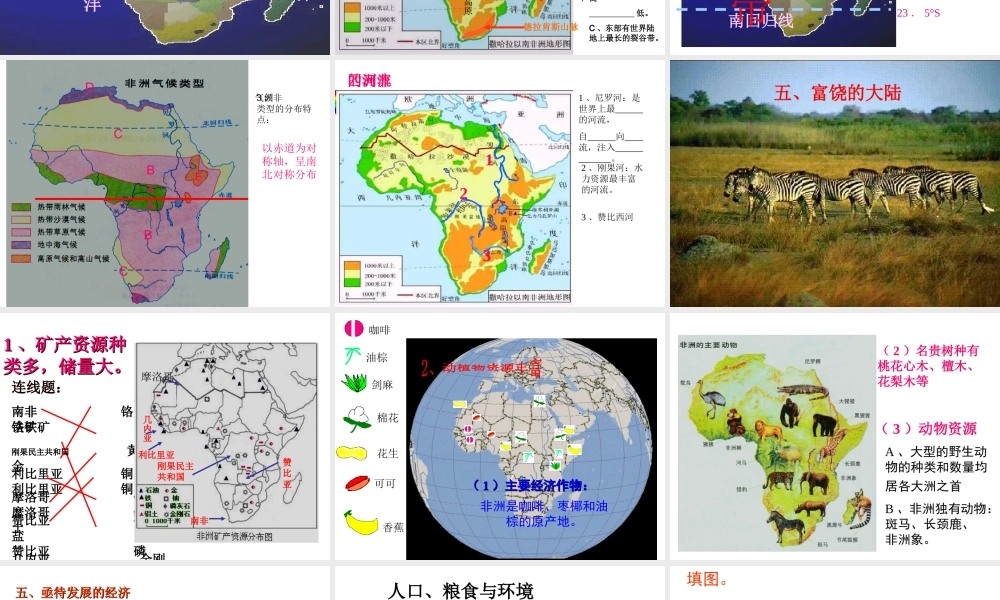Click the 摩洛哥 label on the mineral map
1000x600 pixels.
[x=157, y=377]
